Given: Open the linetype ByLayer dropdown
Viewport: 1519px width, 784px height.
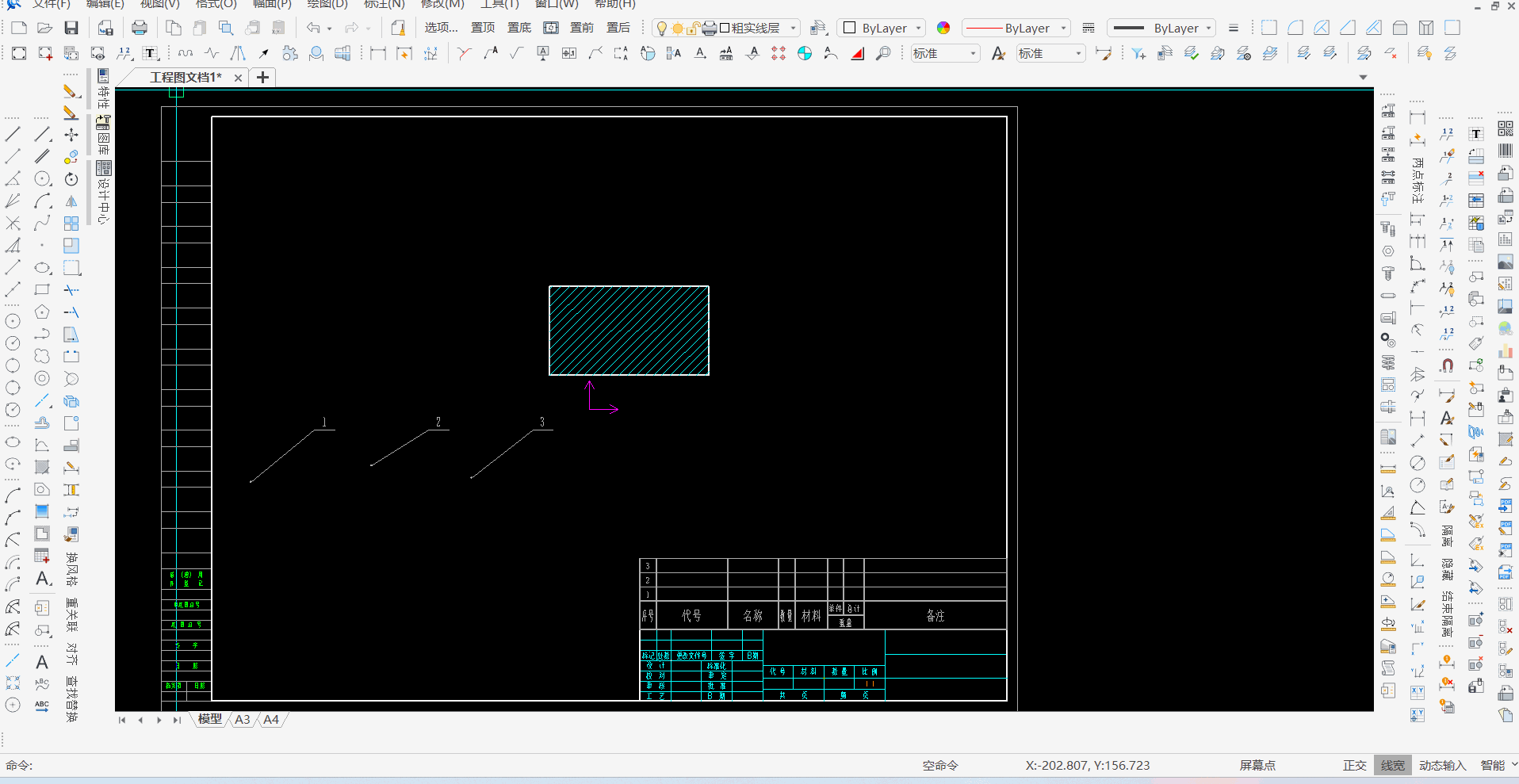Looking at the screenshot, I should coord(1016,29).
